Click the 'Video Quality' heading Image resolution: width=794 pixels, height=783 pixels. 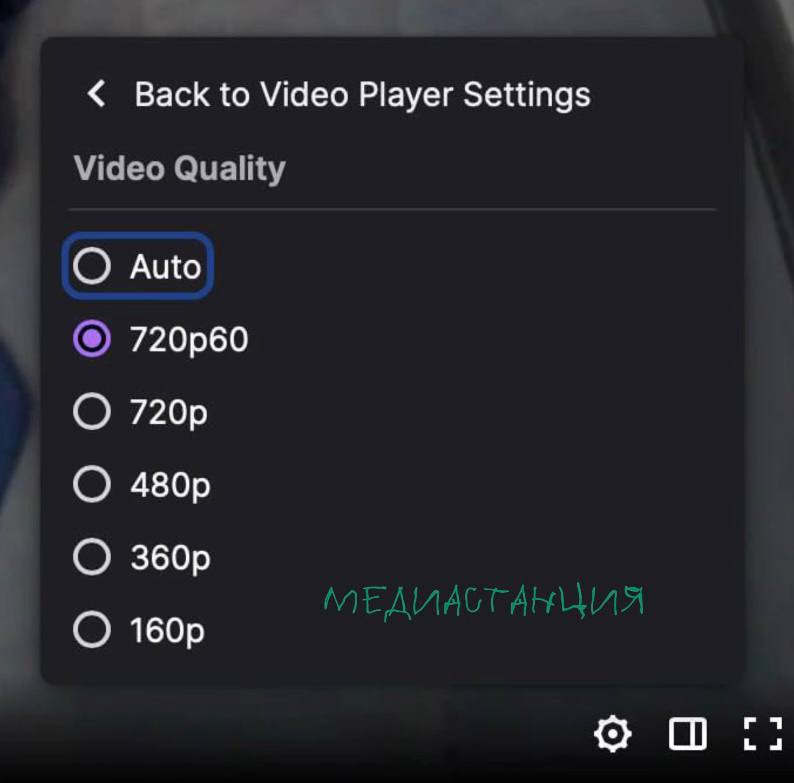coord(180,169)
